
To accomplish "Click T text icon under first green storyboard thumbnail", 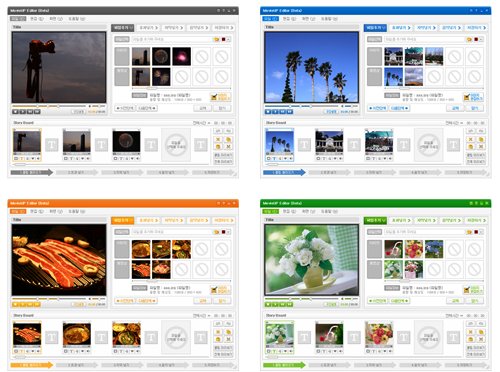I will coord(274,351).
